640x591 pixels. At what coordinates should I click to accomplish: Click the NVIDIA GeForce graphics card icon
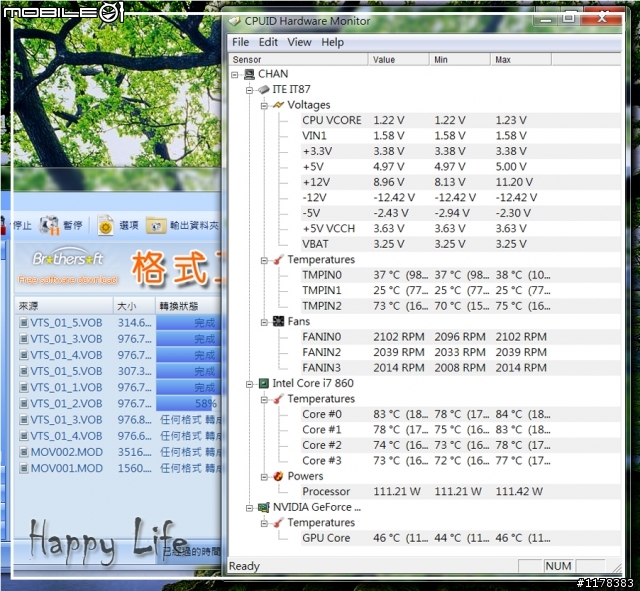point(264,507)
